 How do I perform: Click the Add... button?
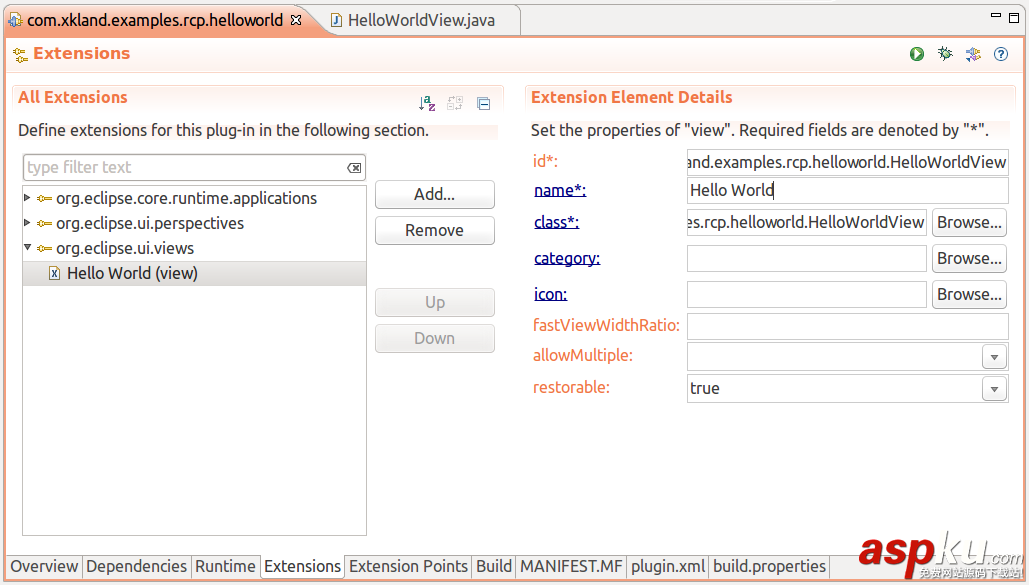coord(434,194)
